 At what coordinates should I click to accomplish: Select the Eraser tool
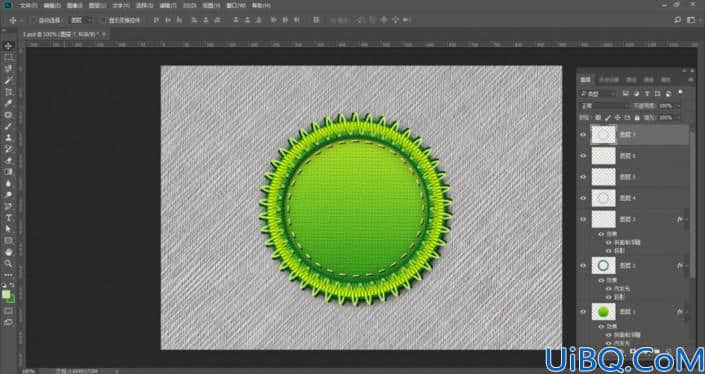(x=9, y=160)
